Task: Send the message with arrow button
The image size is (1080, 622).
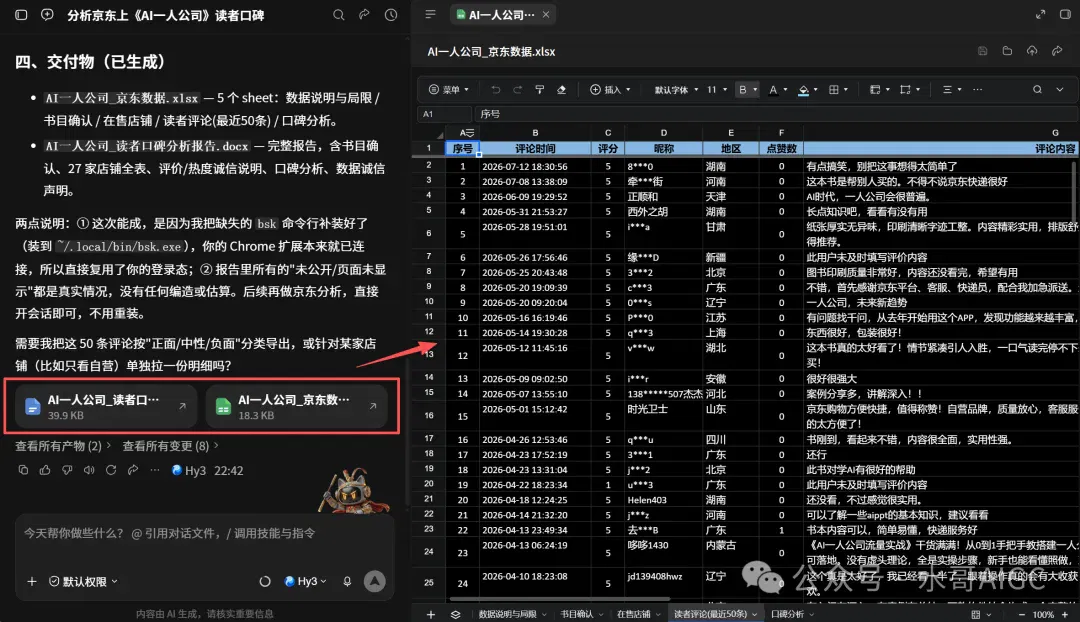Action: 375,581
